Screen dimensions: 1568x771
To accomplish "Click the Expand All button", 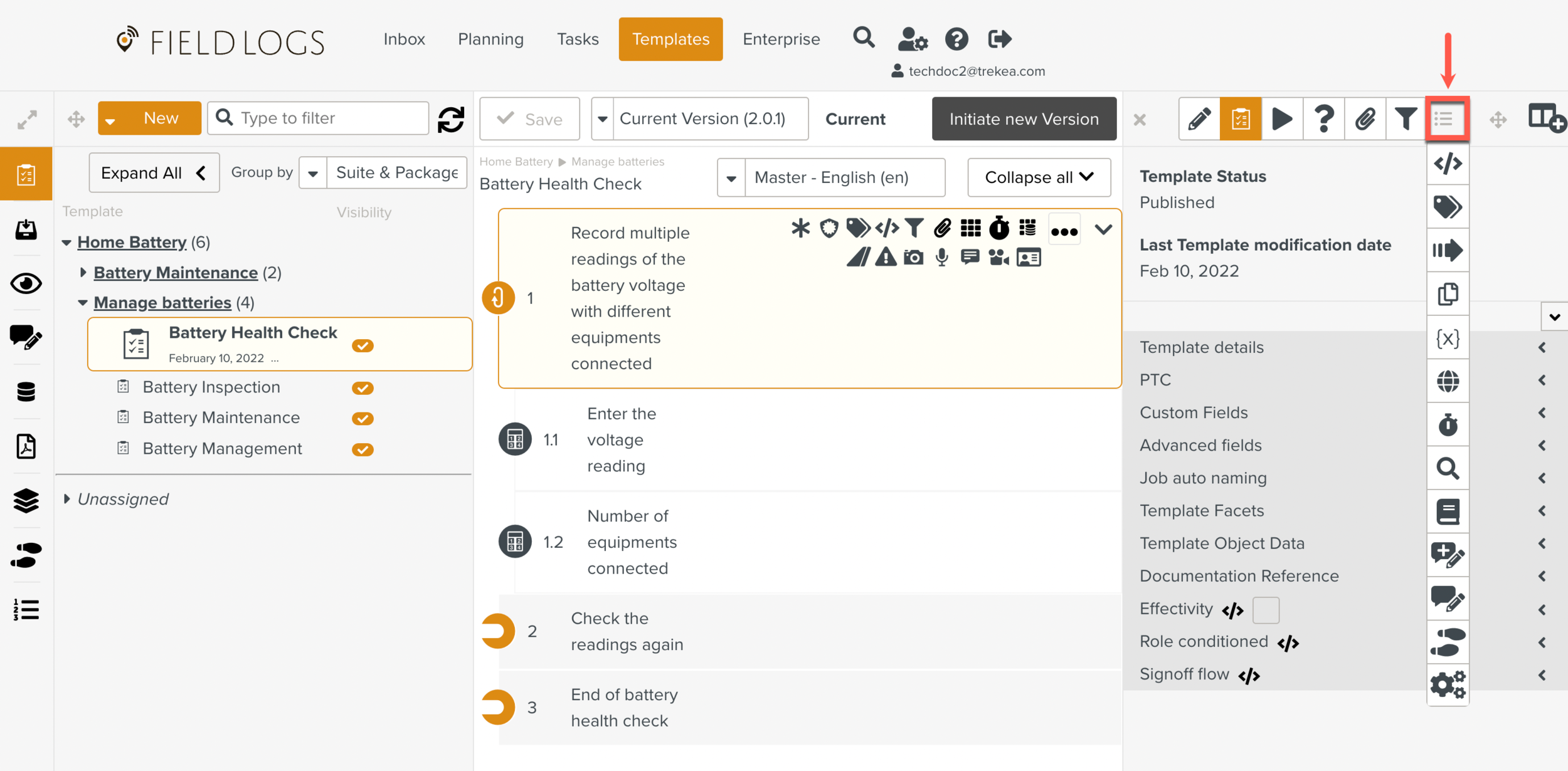I will 154,172.
